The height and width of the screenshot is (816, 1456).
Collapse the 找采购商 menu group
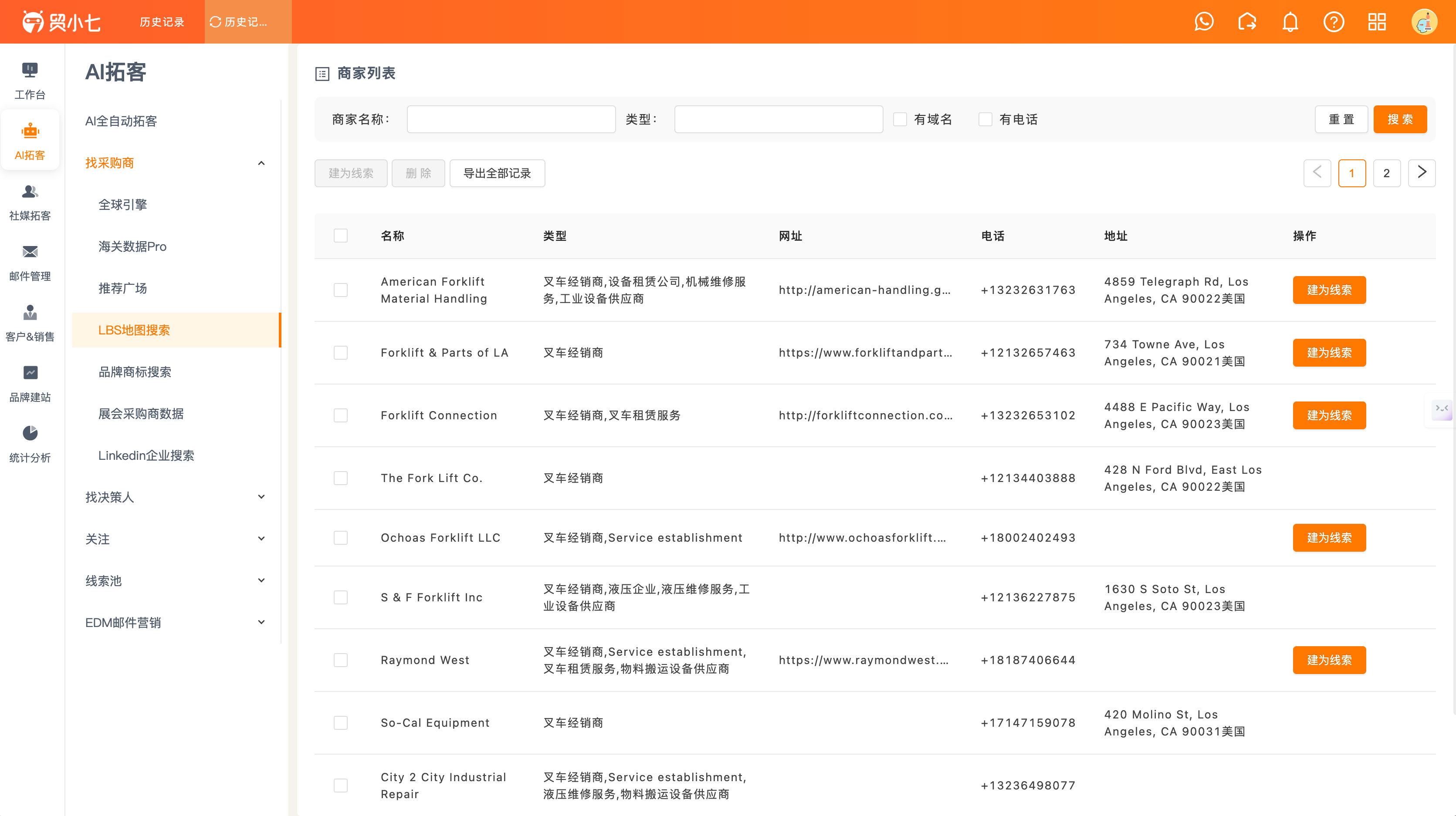coord(176,163)
